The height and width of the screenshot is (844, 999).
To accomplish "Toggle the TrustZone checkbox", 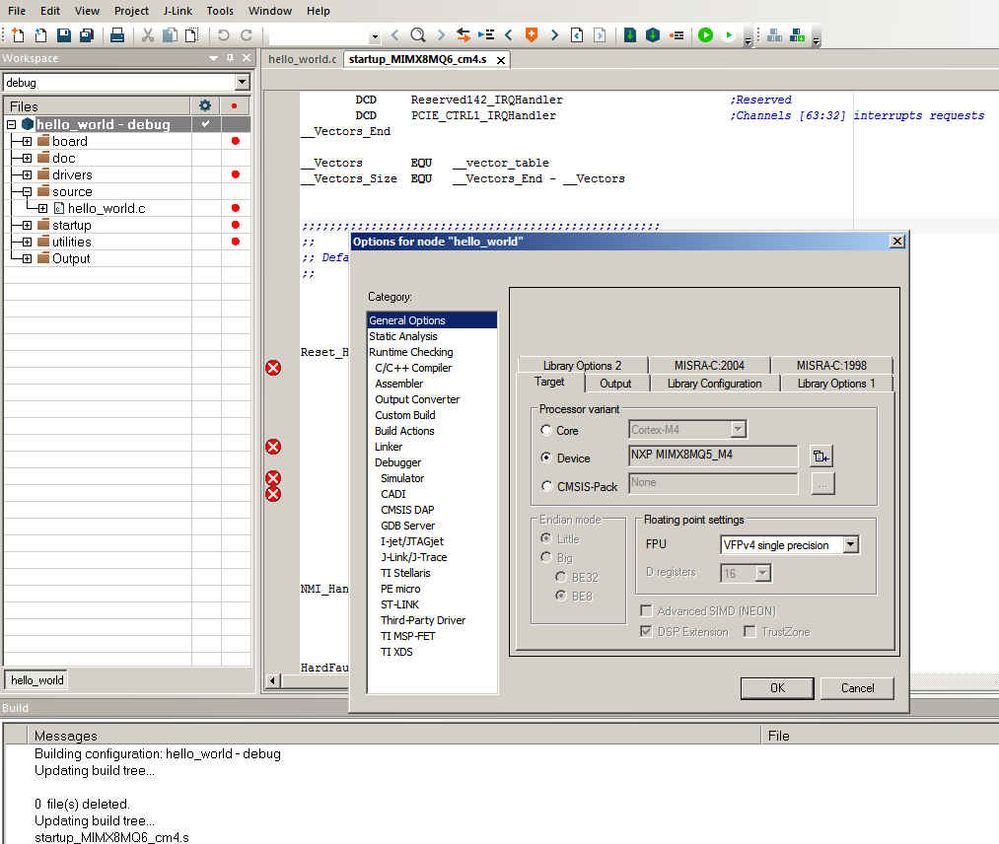I will 750,631.
